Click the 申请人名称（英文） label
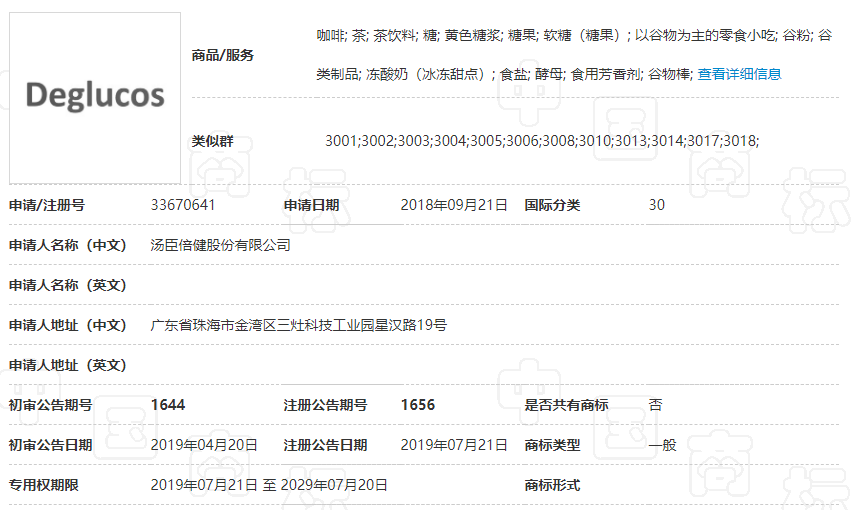 coord(68,285)
